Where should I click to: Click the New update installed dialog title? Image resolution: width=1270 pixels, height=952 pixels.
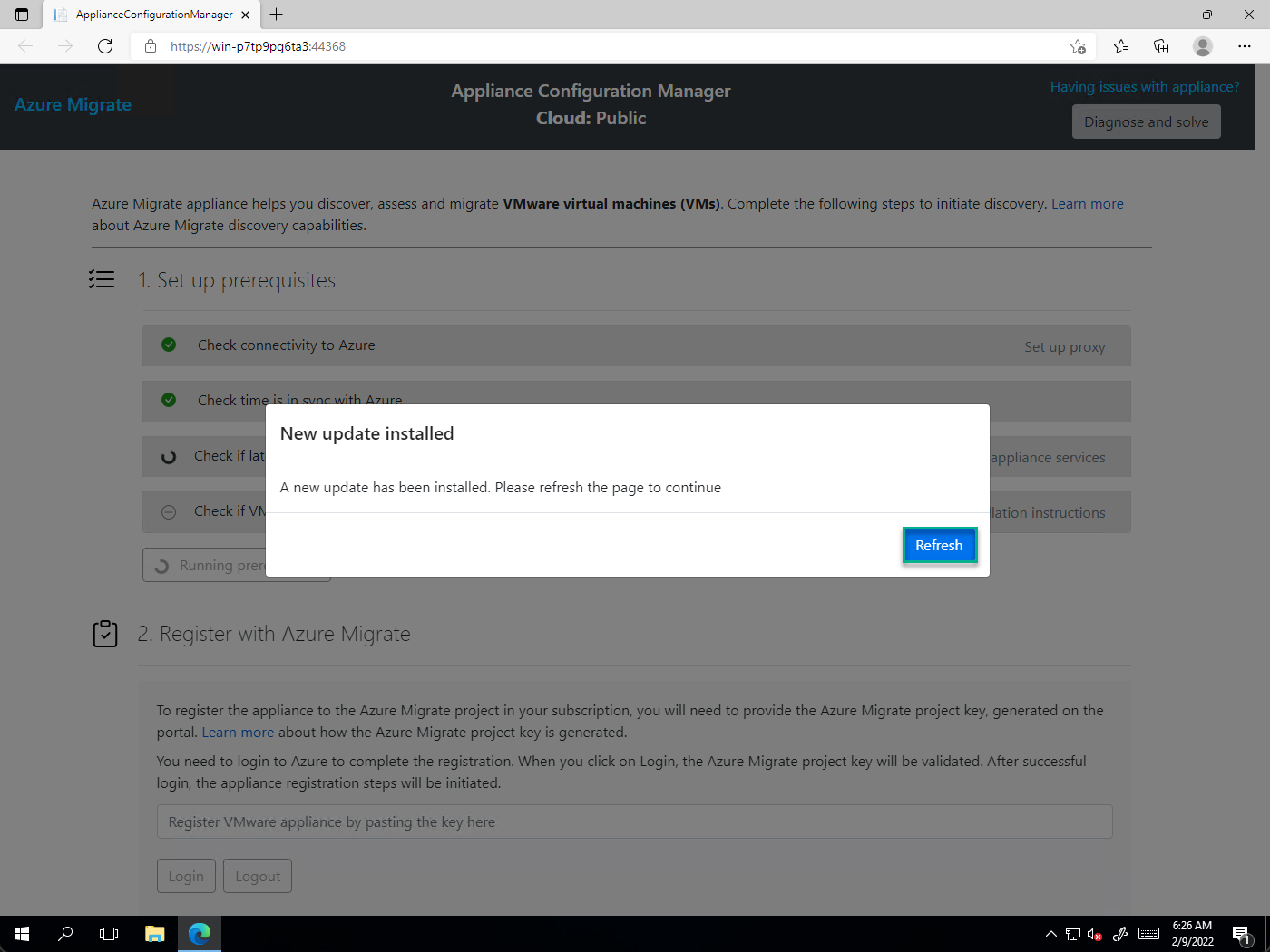pos(366,433)
